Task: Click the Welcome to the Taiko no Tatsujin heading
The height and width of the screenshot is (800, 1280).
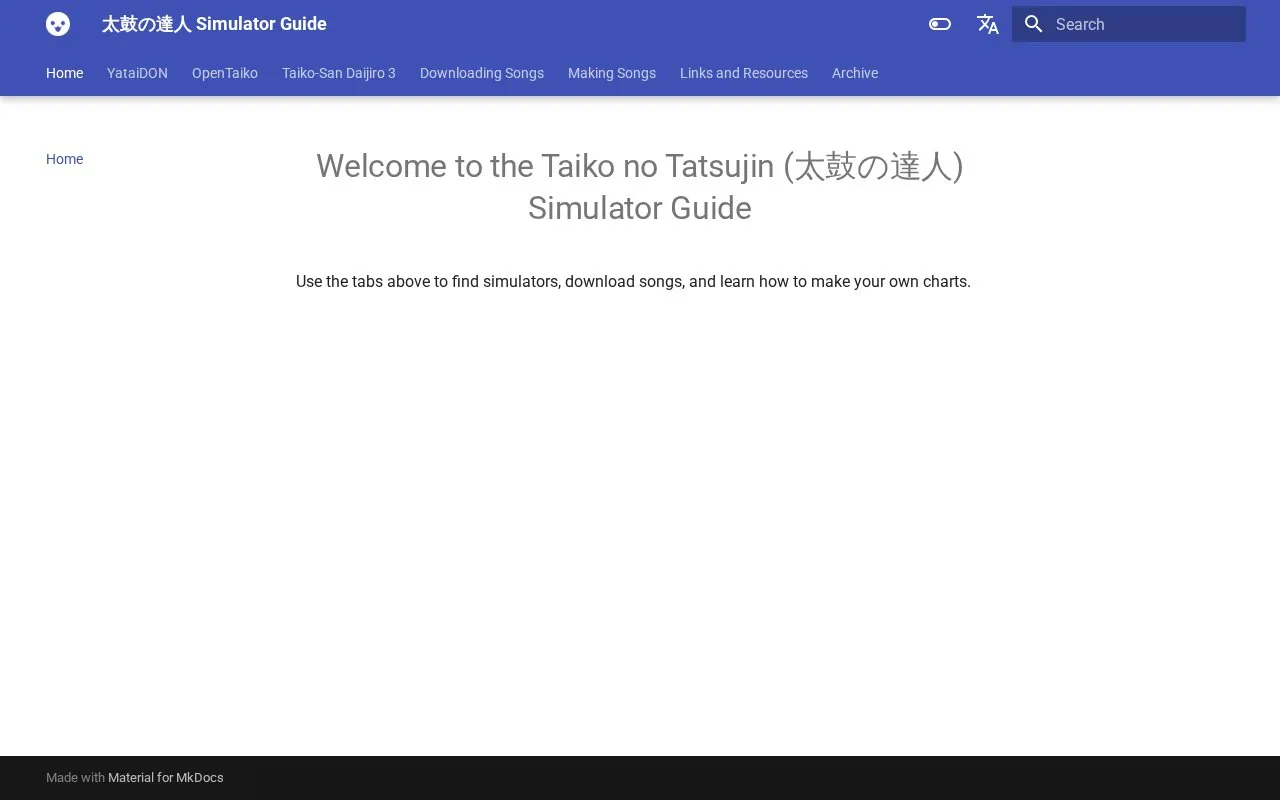Action: point(640,187)
